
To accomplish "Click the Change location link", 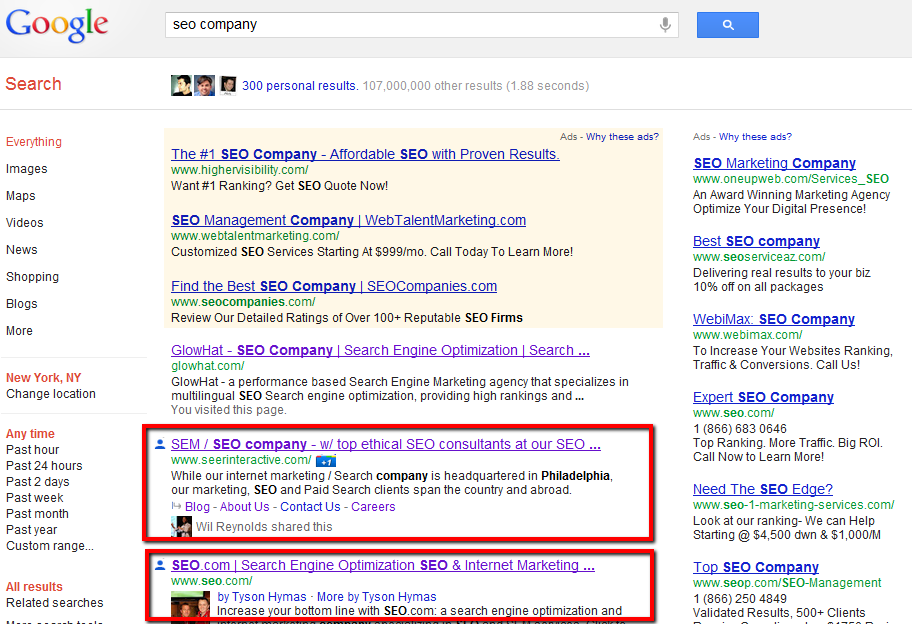I will (51, 394).
